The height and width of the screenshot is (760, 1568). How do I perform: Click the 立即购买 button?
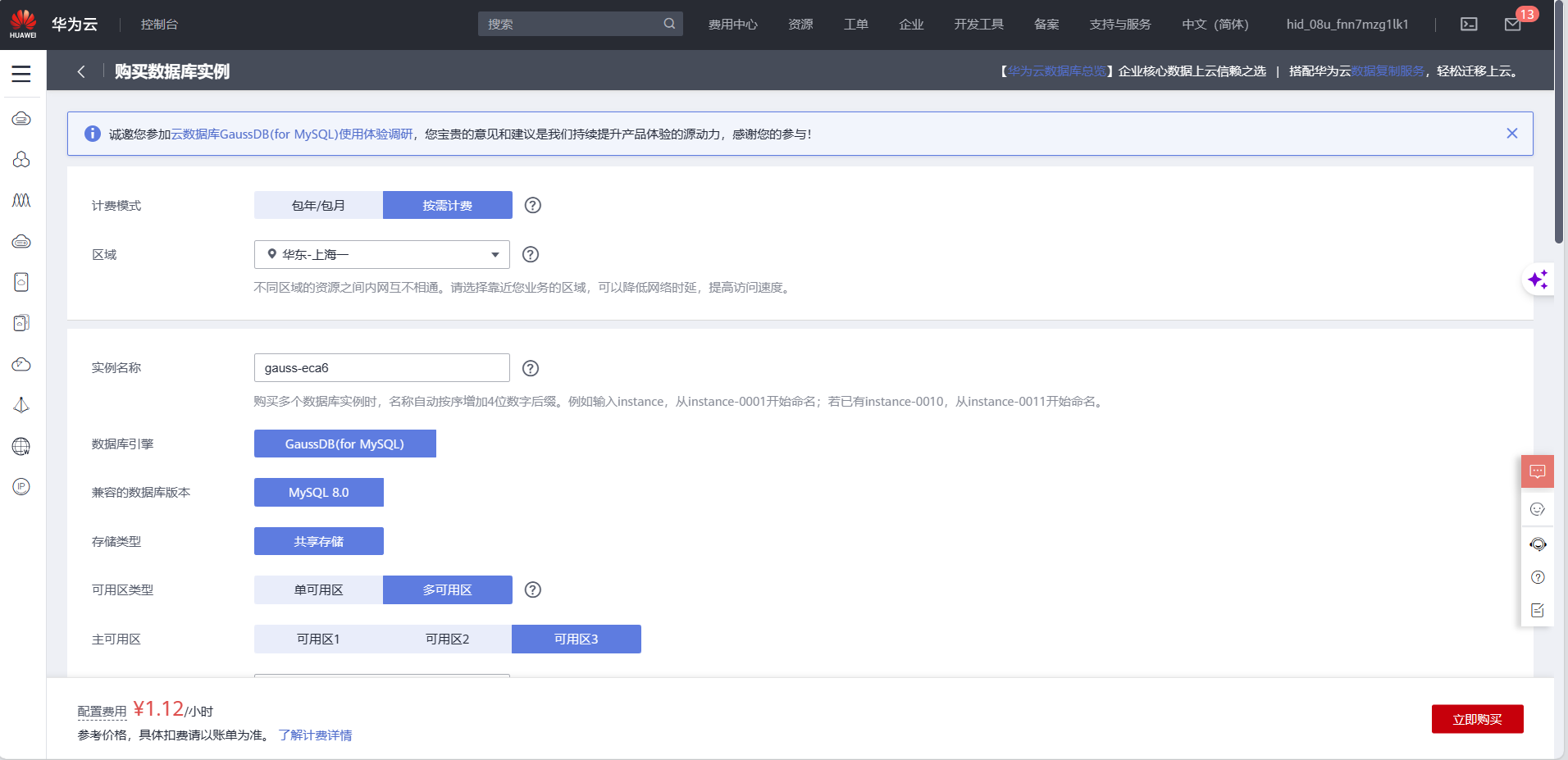pos(1478,719)
